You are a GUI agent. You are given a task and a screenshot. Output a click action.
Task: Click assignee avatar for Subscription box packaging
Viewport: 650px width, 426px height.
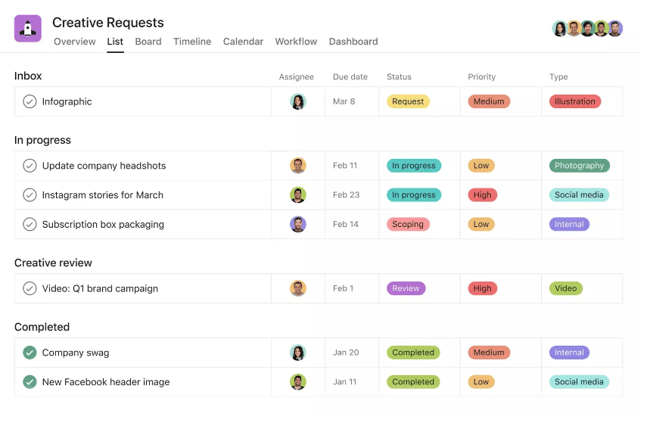tap(298, 224)
